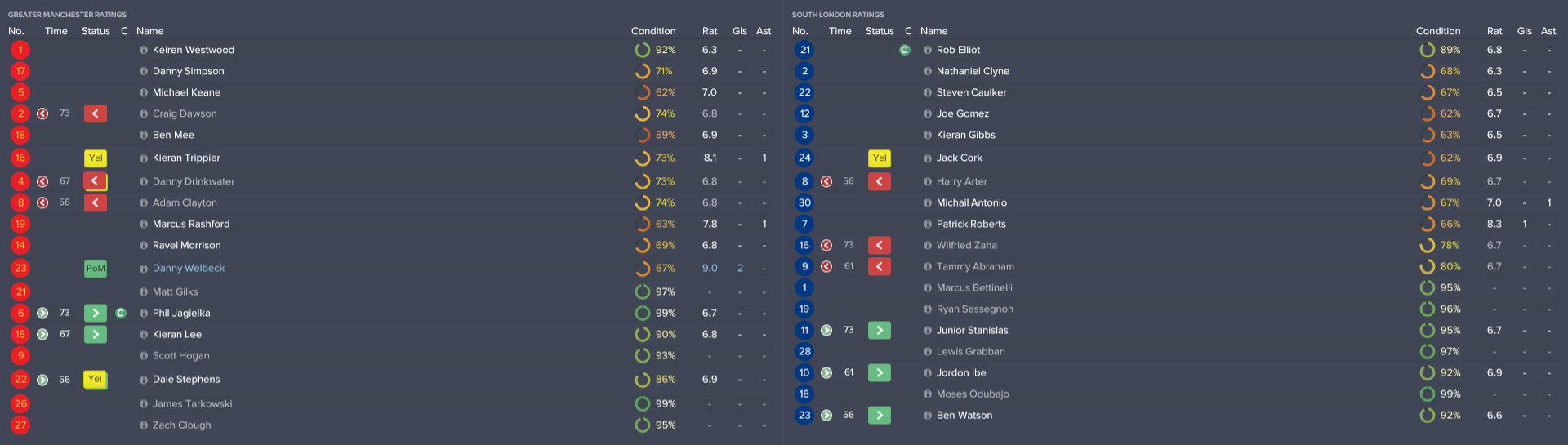Image resolution: width=1568 pixels, height=445 pixels.
Task: Open Danny Welbeck's player profile link
Action: point(189,268)
